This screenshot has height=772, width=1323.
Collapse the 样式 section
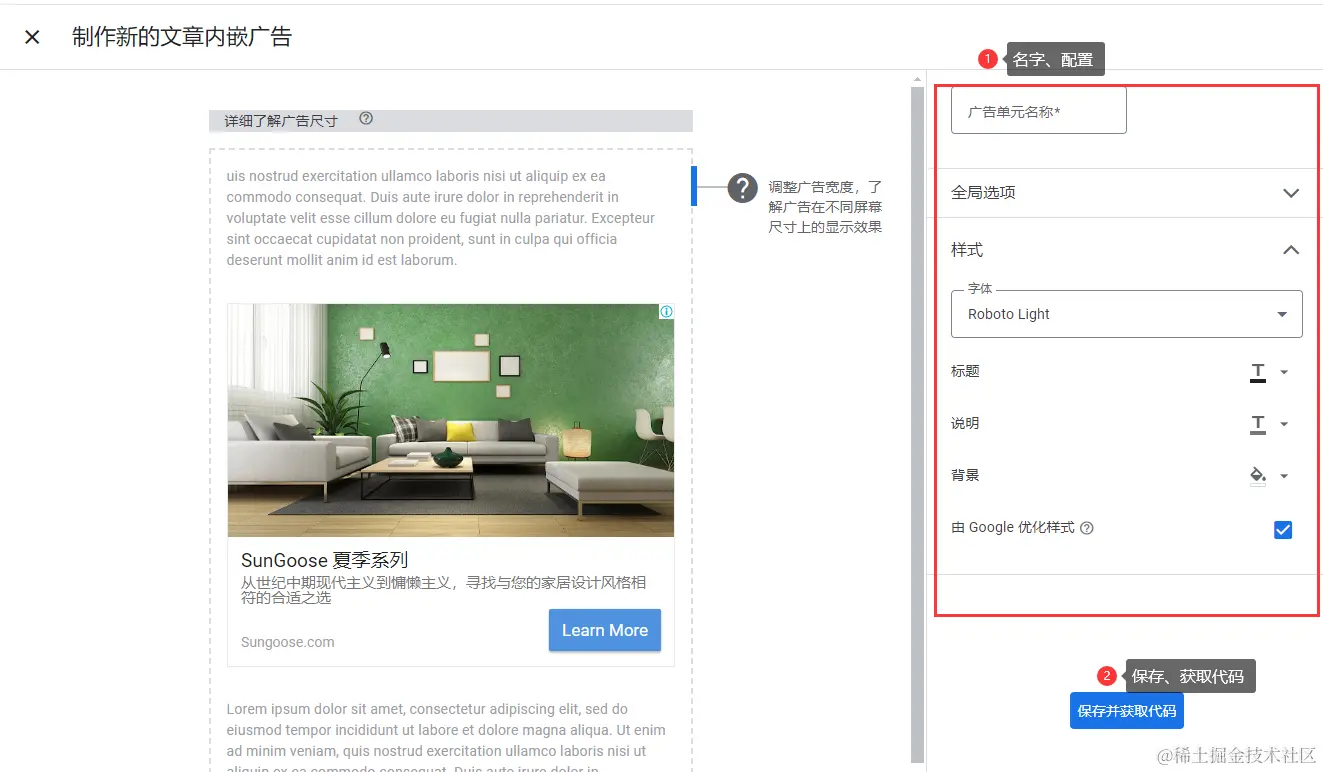pos(1291,250)
